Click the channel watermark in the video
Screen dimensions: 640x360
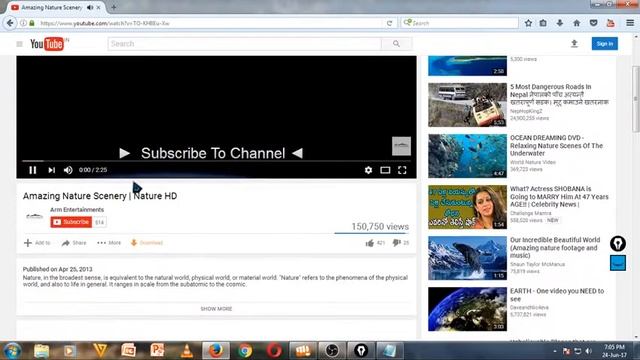tap(401, 146)
